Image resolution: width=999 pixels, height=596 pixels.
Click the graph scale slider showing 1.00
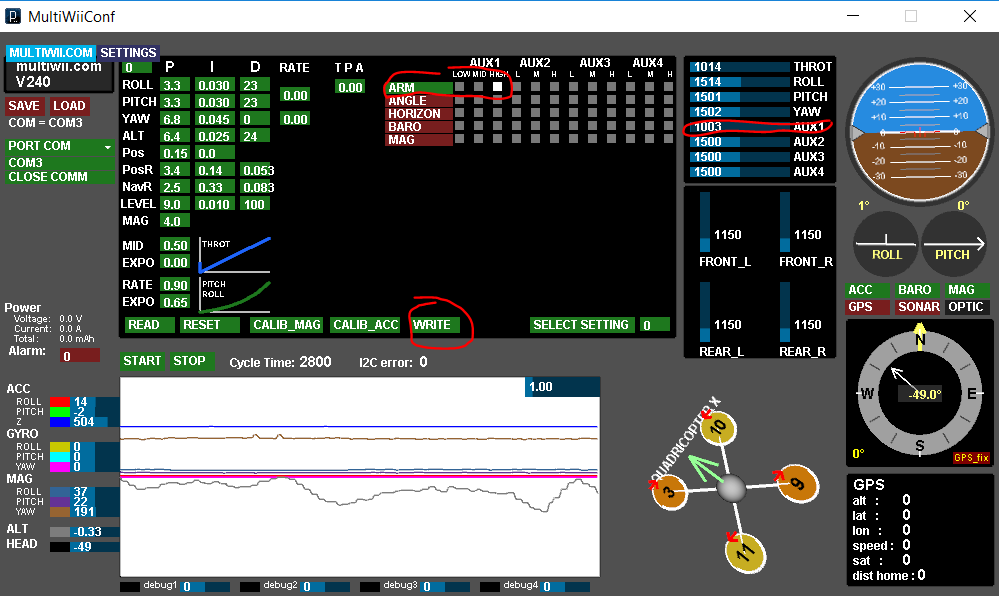tap(562, 387)
